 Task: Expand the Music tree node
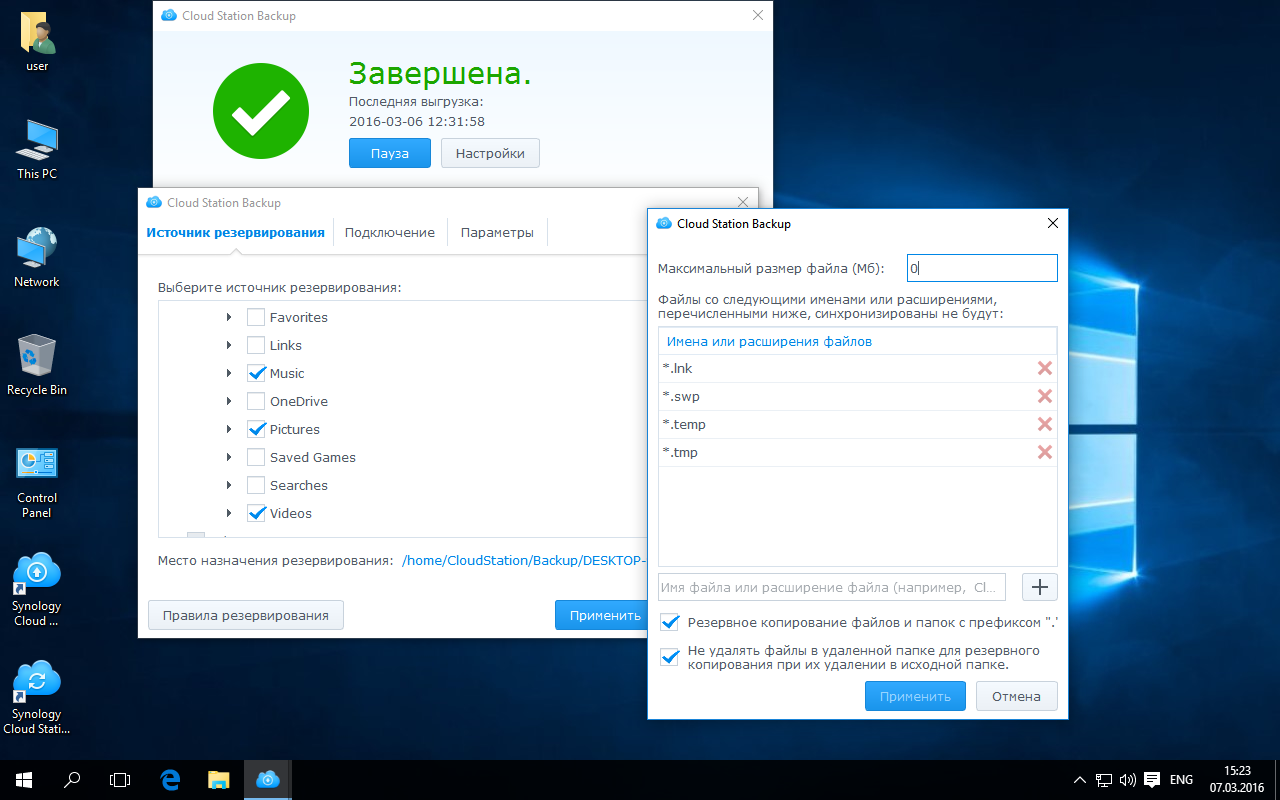pyautogui.click(x=230, y=373)
